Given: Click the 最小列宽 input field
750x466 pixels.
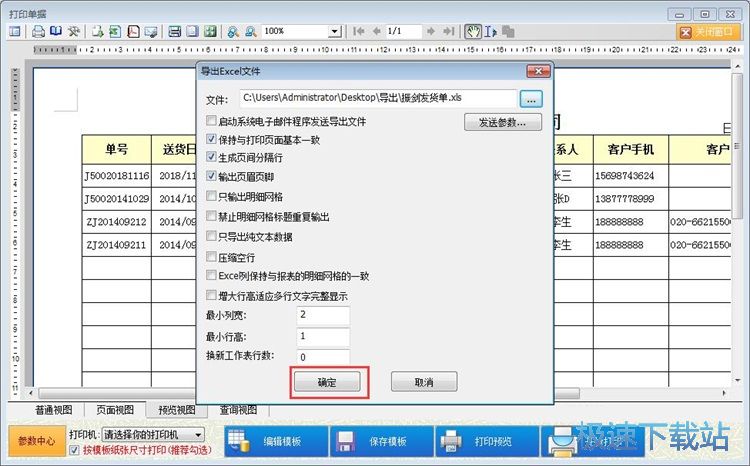Looking at the screenshot, I should (x=323, y=315).
